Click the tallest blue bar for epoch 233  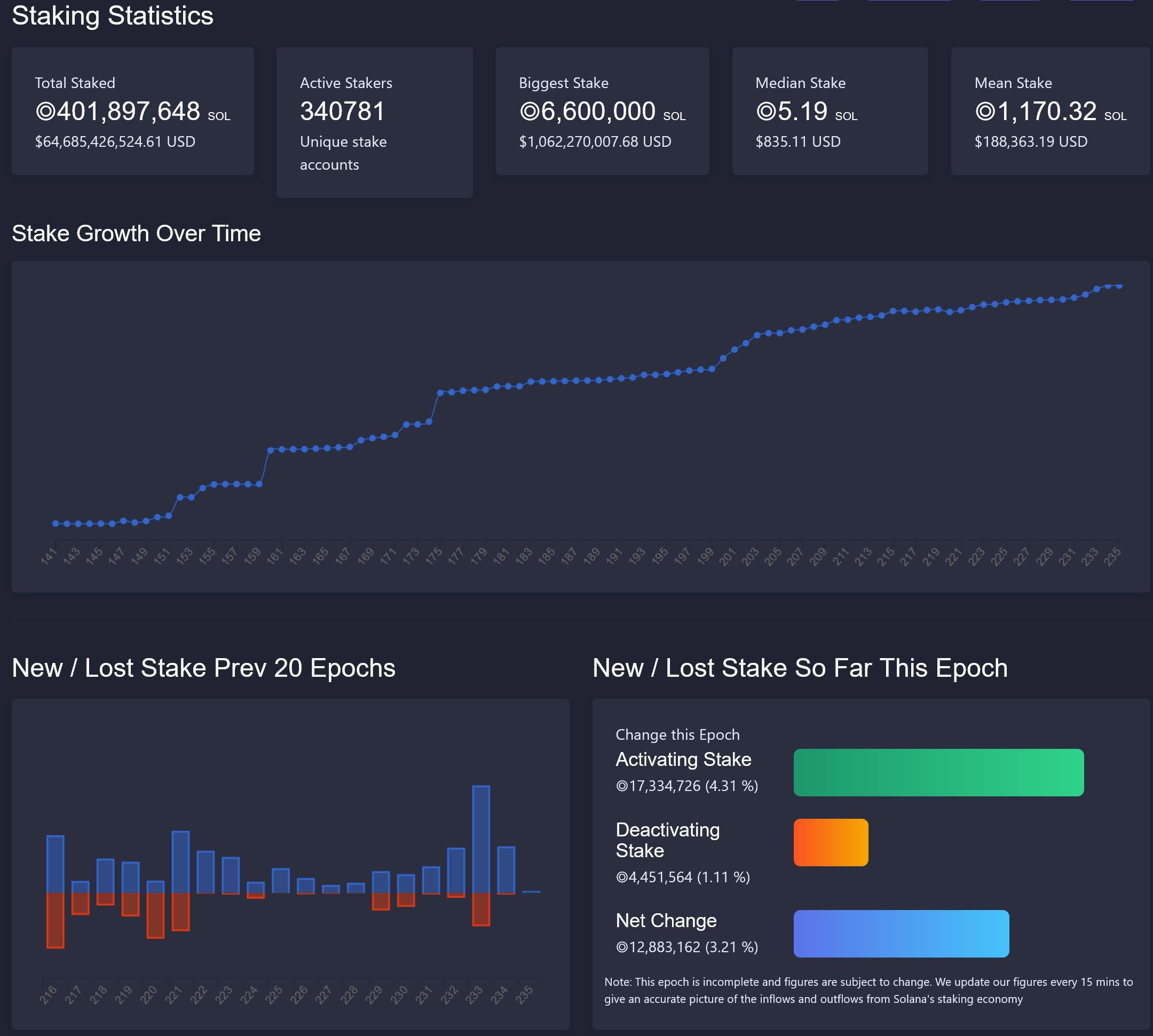(481, 839)
